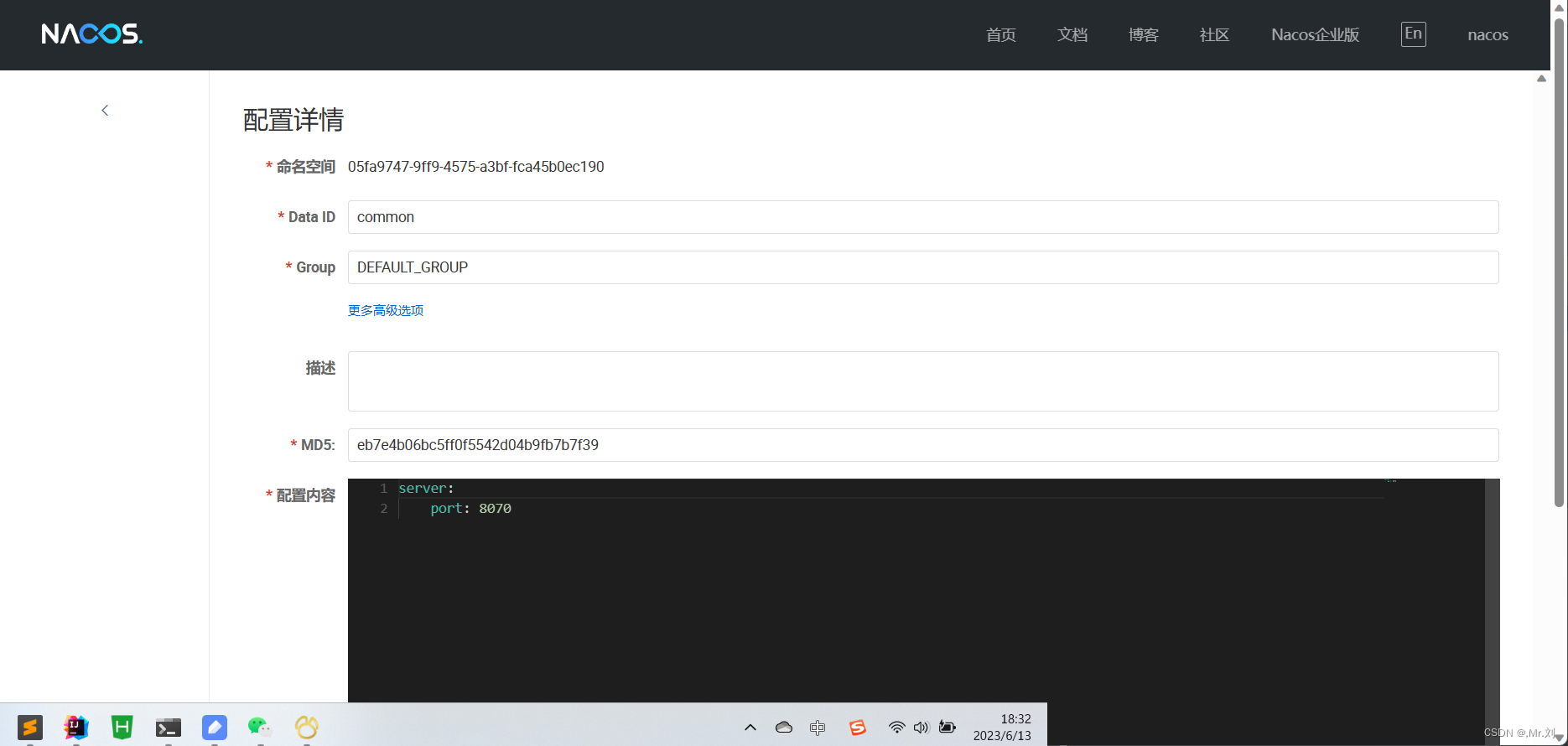This screenshot has width=1568, height=746.
Task: Open the volume control
Action: pyautogui.click(x=921, y=728)
